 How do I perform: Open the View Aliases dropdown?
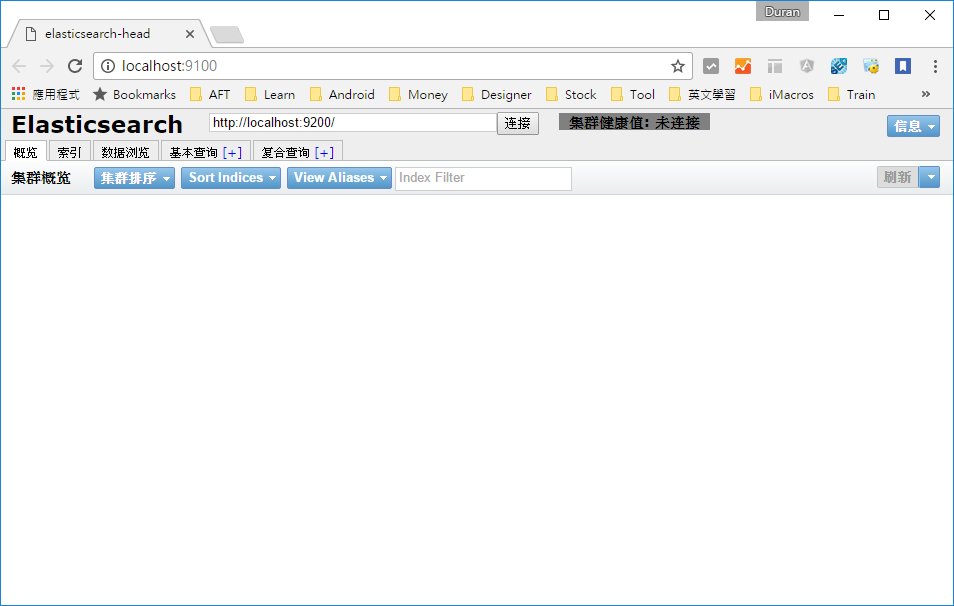click(337, 177)
